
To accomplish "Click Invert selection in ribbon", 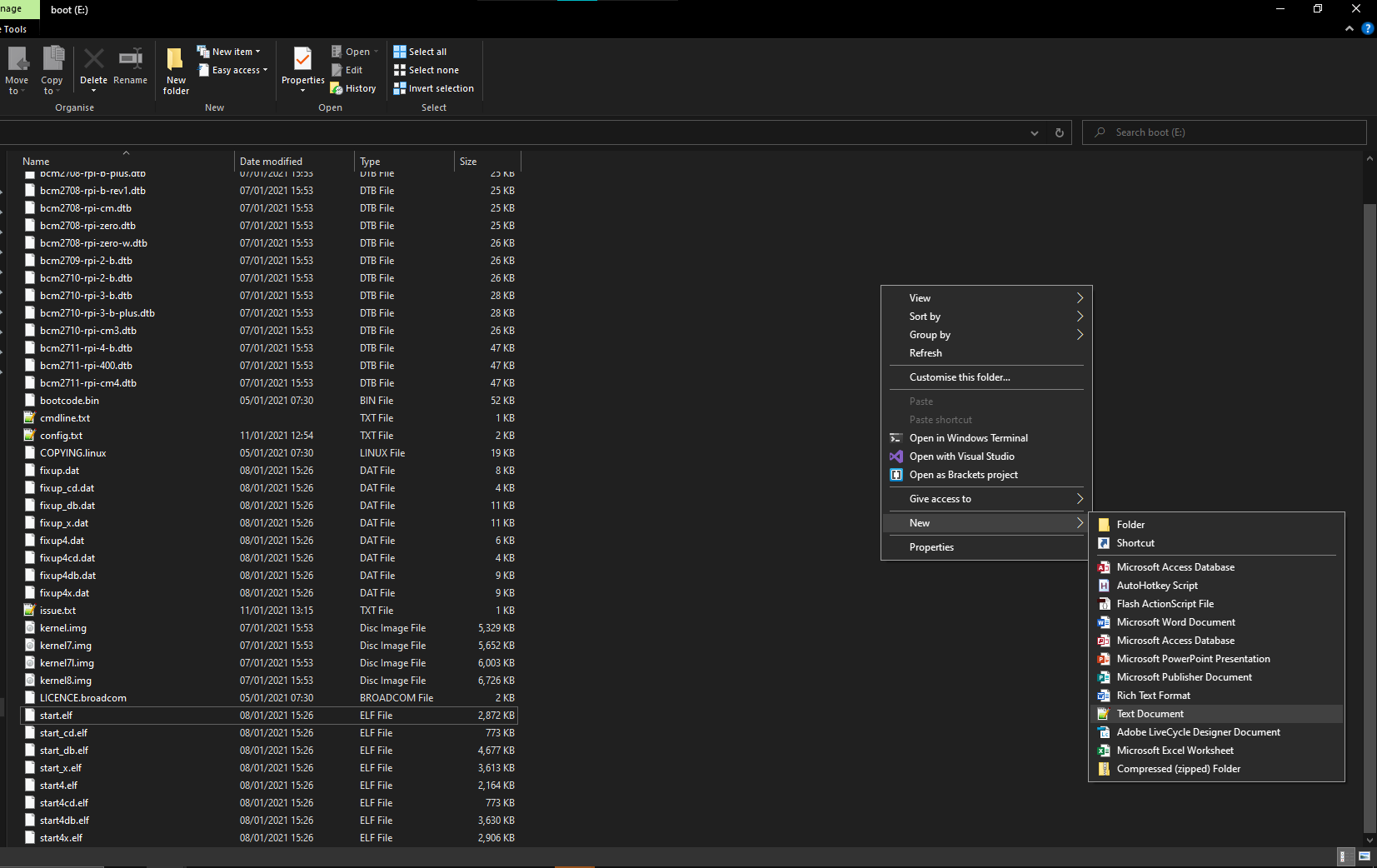I will click(433, 88).
